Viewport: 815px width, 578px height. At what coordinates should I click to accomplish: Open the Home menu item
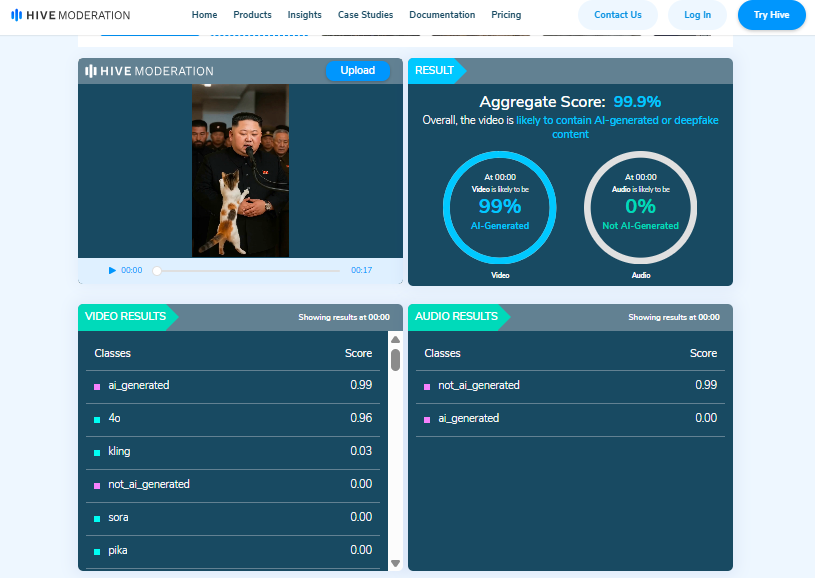[x=204, y=15]
